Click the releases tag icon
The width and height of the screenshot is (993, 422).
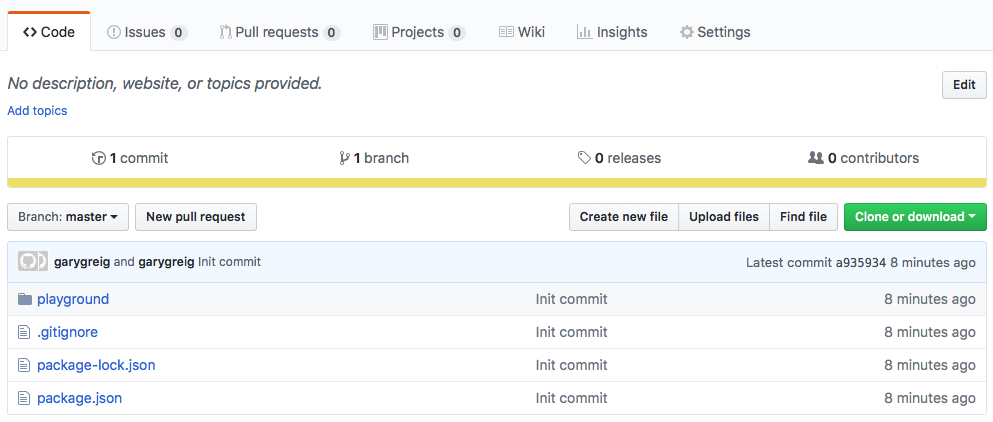[x=584, y=158]
